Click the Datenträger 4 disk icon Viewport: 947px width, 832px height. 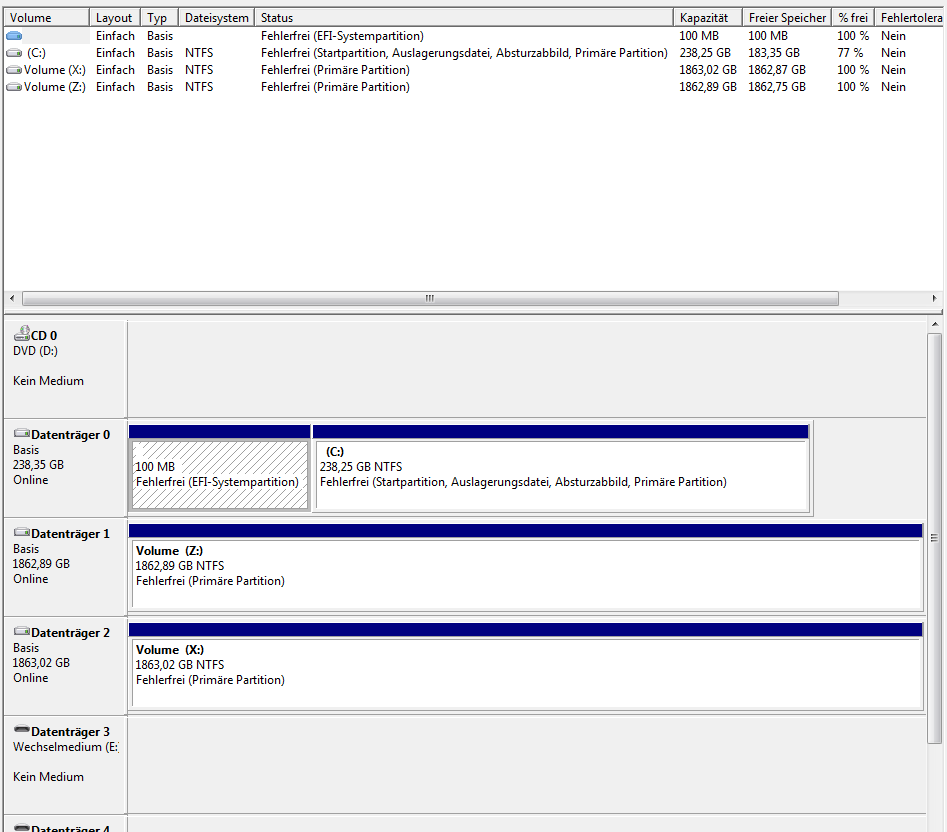tap(22, 828)
